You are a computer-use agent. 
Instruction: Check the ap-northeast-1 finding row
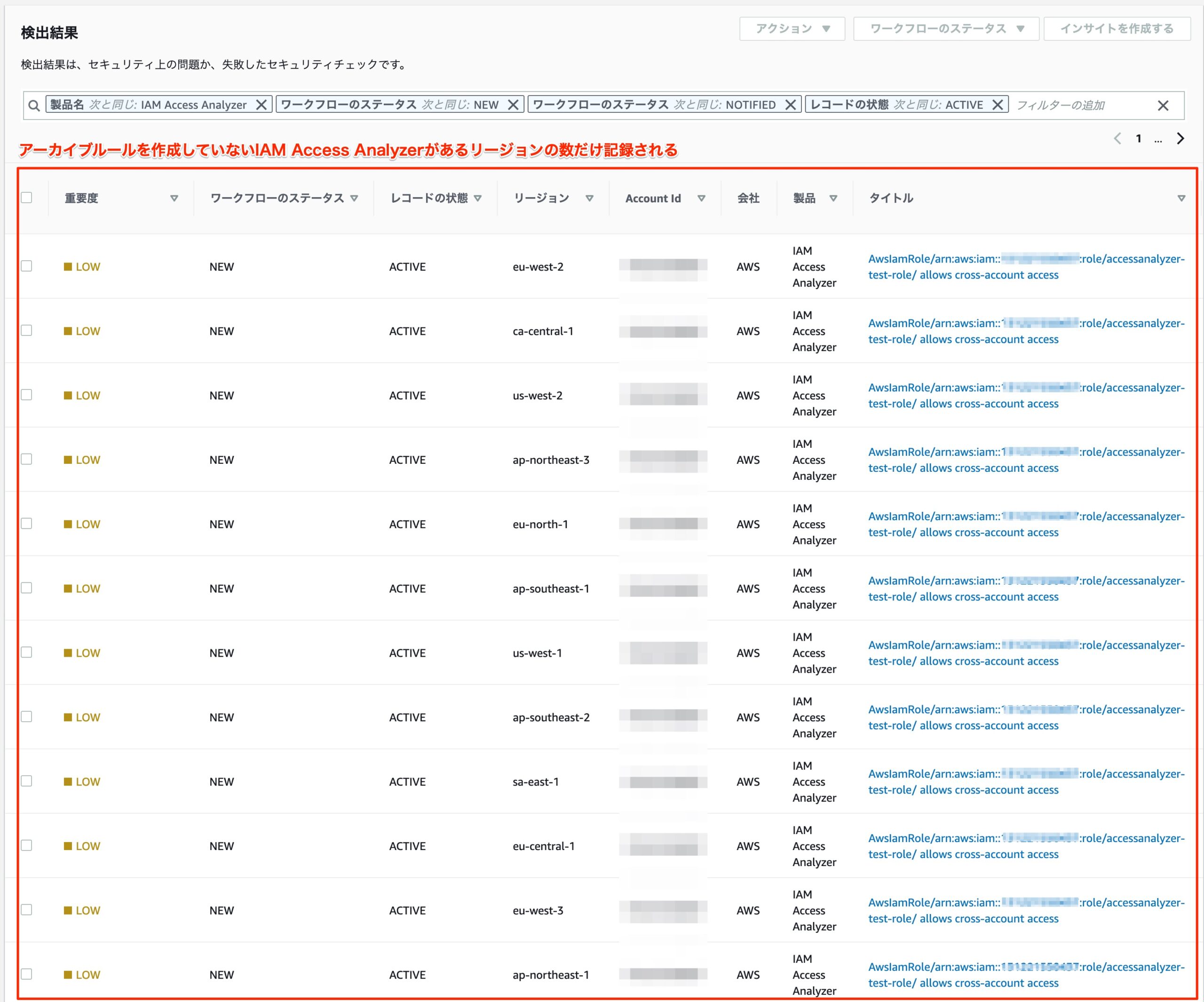coord(26,974)
